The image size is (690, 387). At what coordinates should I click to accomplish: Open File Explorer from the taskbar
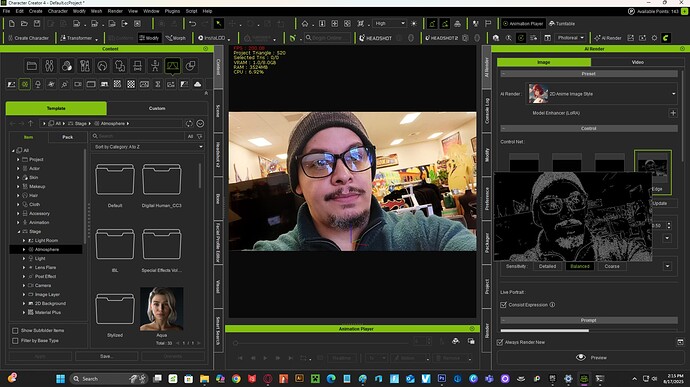coord(204,379)
